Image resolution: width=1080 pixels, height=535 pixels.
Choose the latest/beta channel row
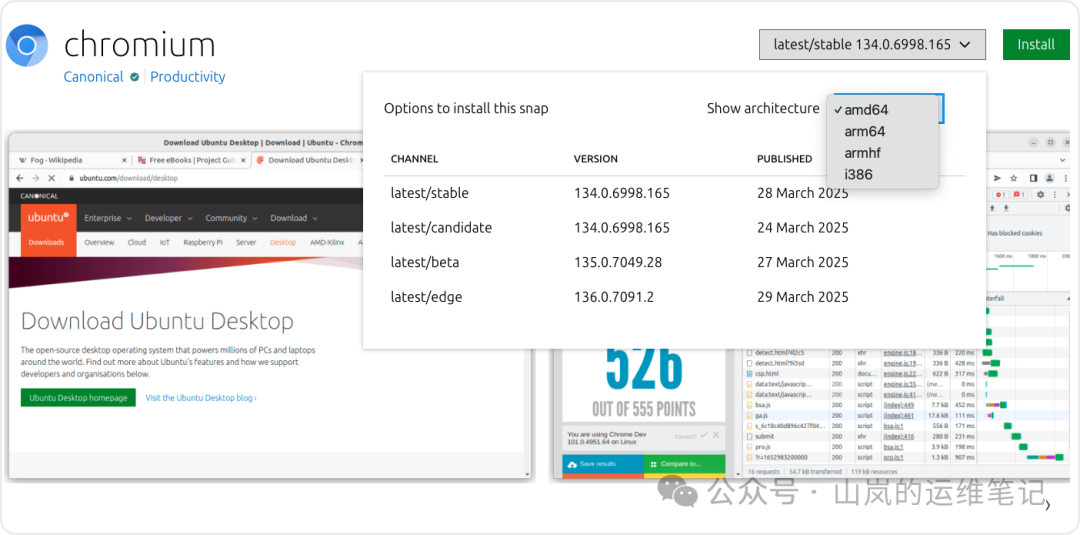coord(674,262)
